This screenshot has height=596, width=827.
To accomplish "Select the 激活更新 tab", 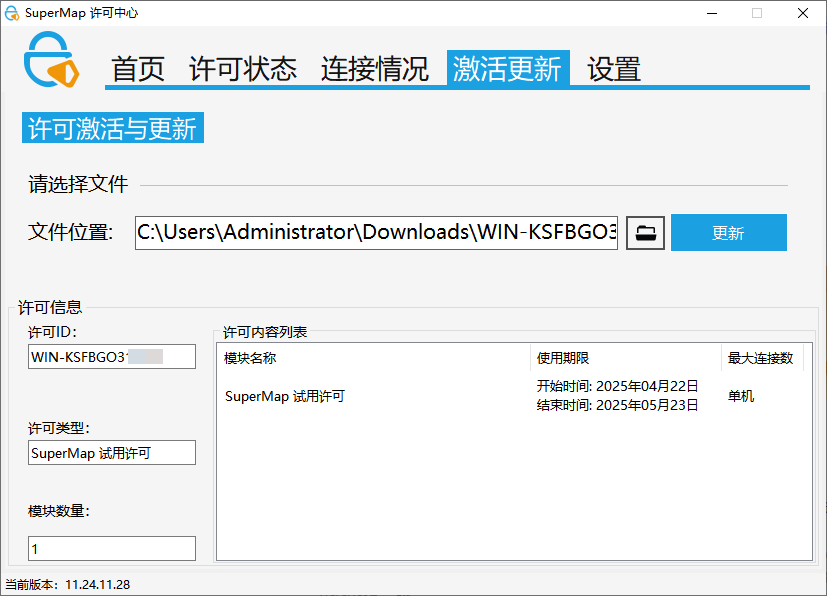I will coord(508,68).
